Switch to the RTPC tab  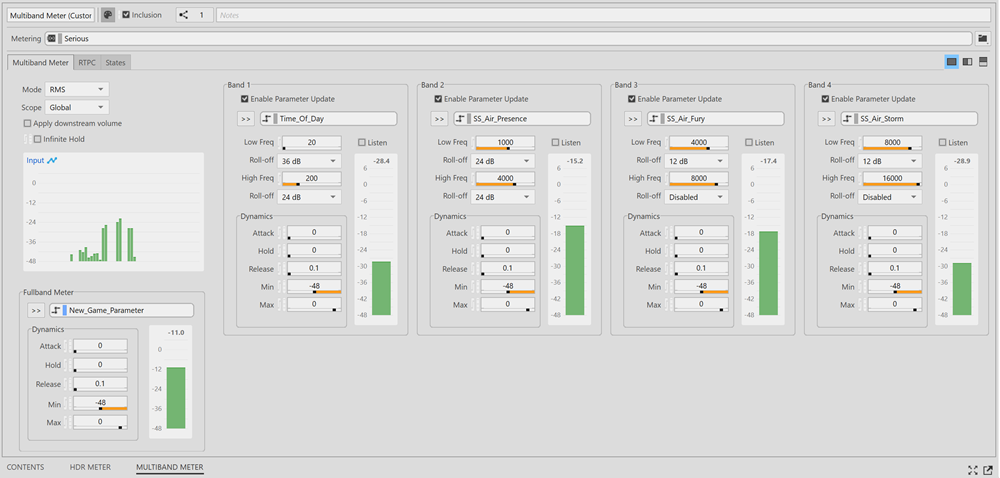(x=88, y=63)
